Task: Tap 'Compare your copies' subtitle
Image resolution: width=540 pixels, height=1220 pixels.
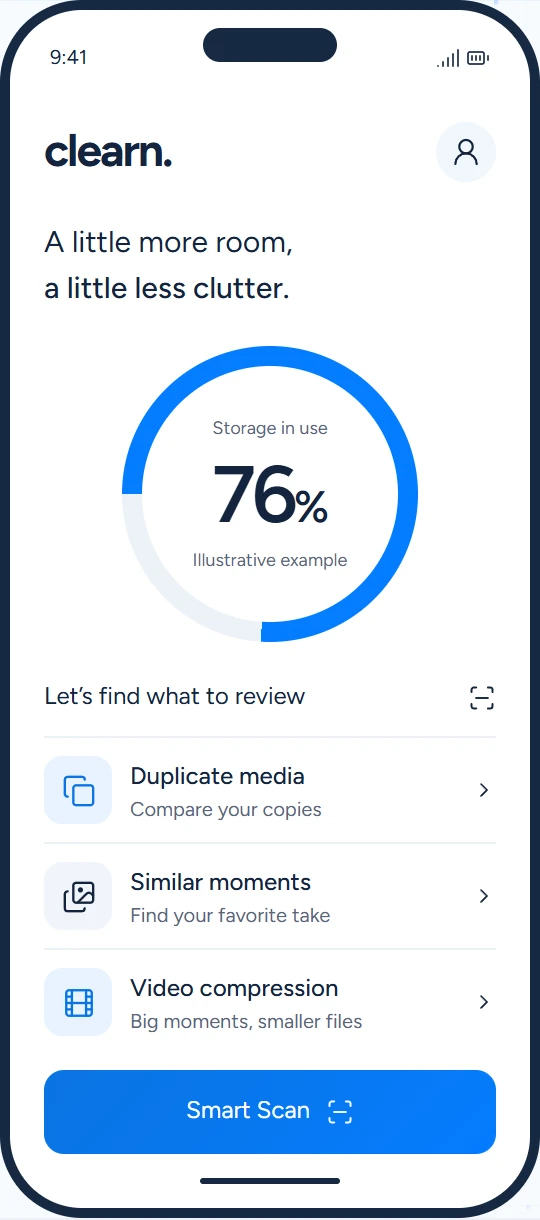Action: 226,810
